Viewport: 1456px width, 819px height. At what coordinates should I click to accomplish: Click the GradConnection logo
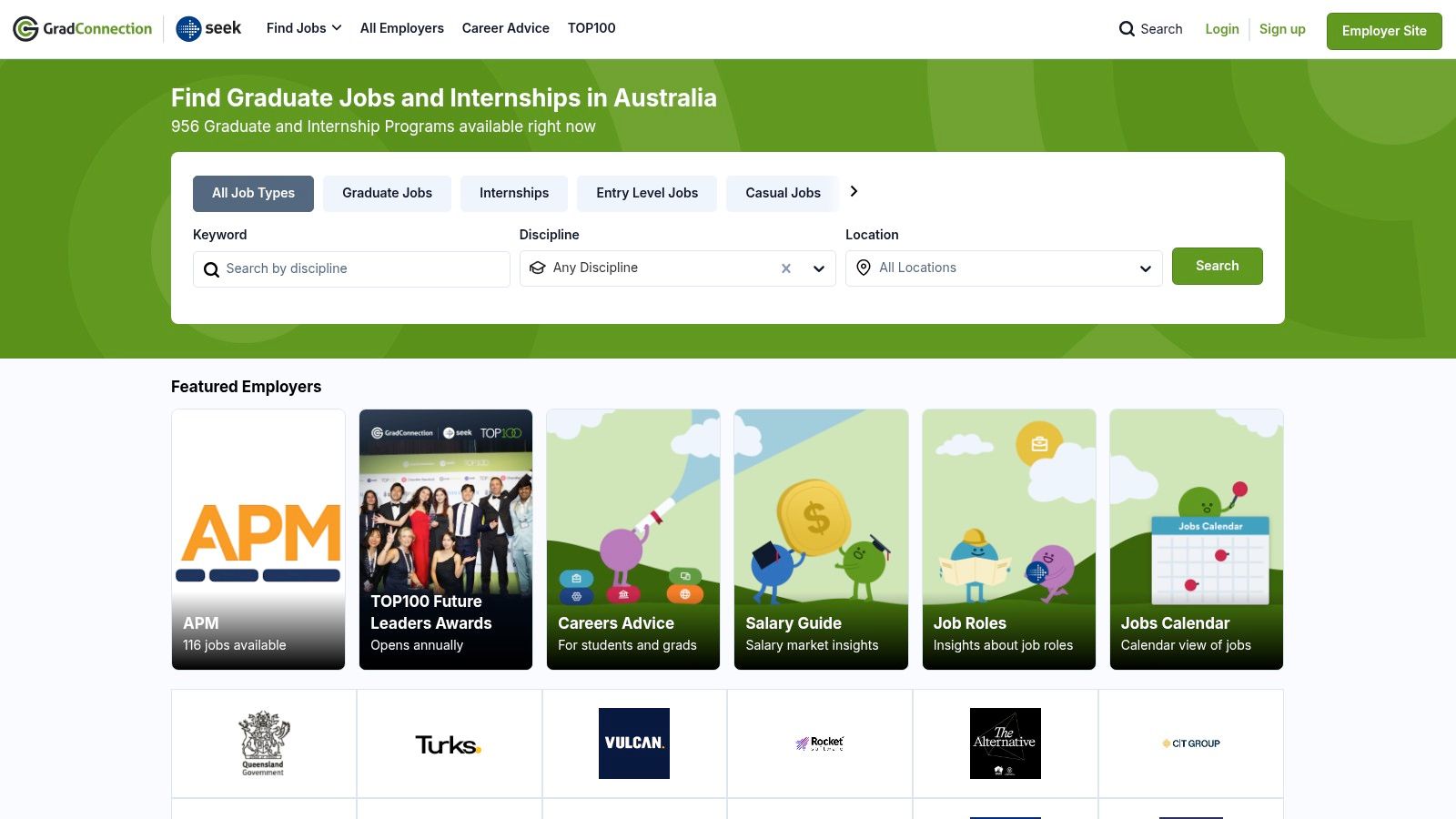click(82, 28)
